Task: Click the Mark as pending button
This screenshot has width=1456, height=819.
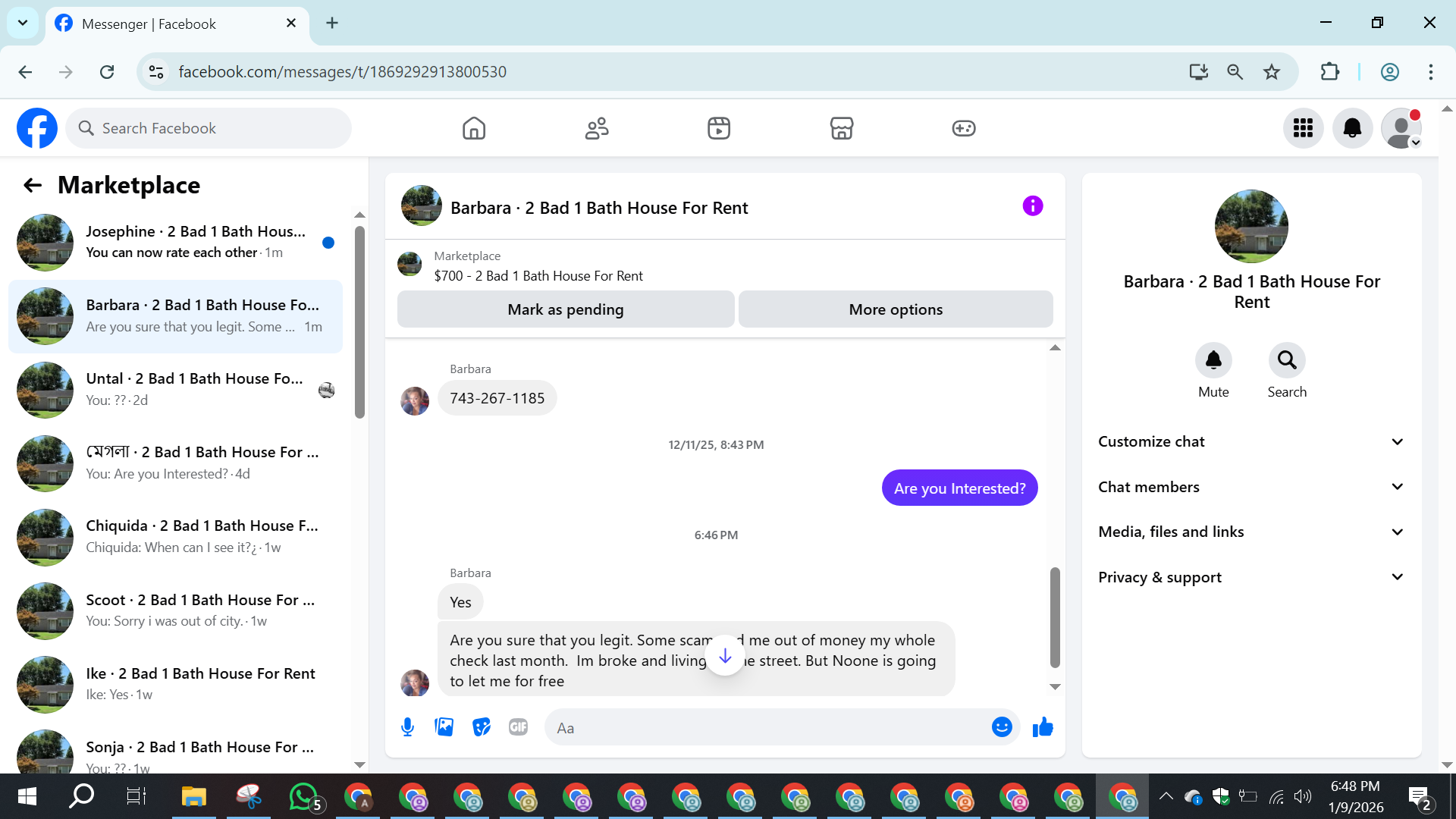Action: (566, 309)
